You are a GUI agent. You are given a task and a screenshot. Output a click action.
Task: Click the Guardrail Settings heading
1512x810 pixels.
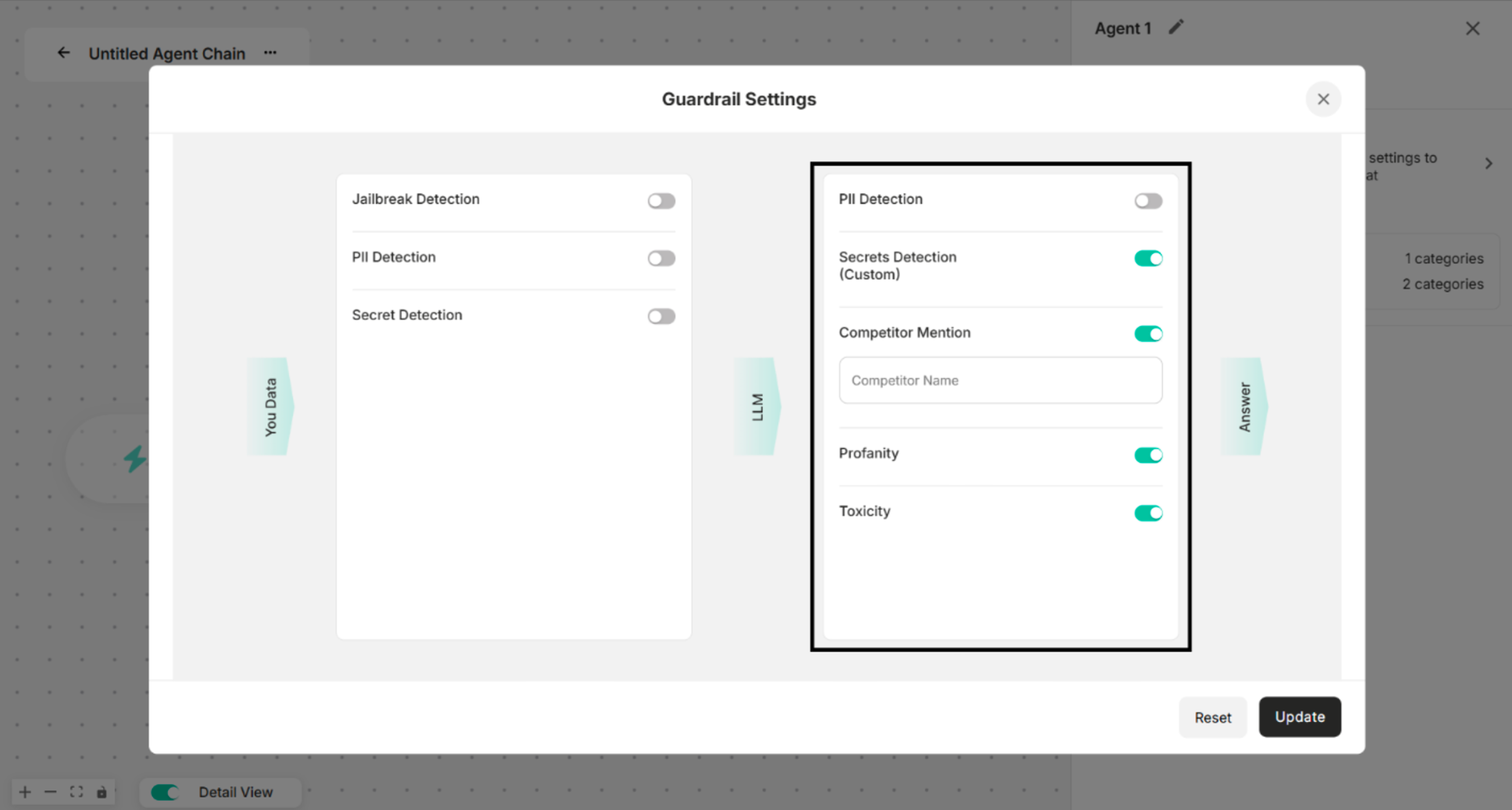pyautogui.click(x=739, y=99)
